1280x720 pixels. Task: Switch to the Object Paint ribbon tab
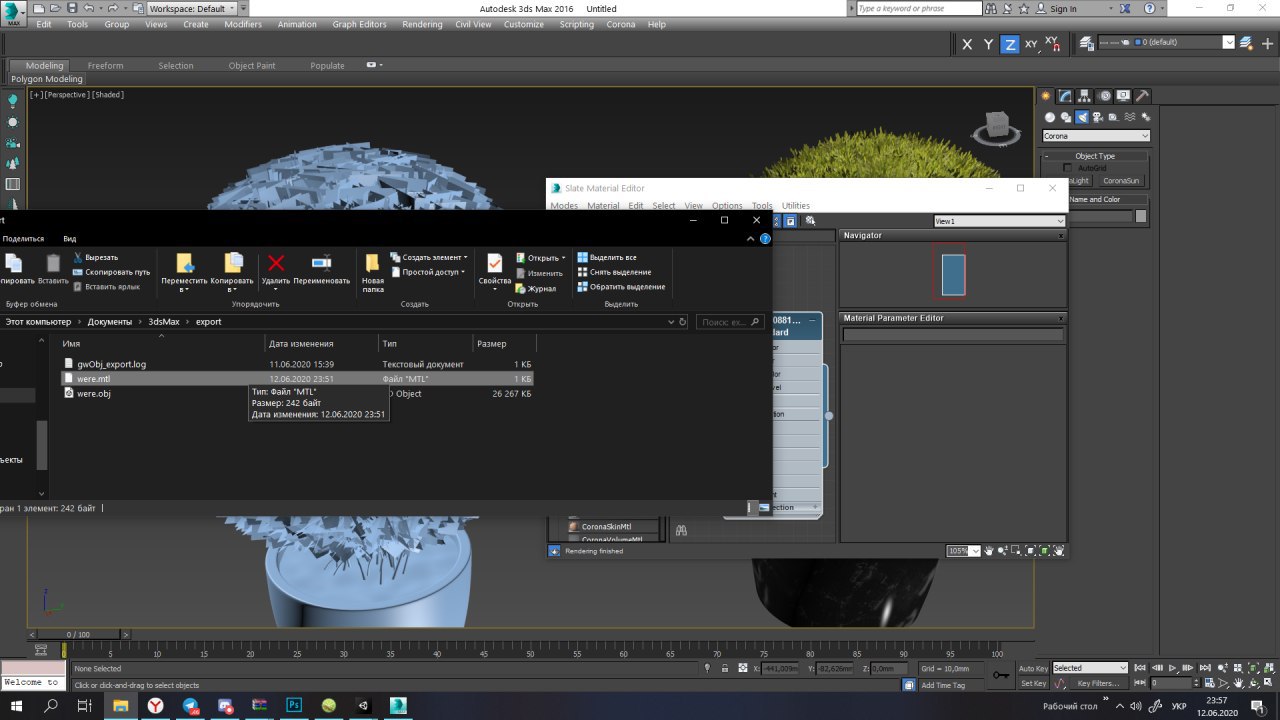coord(252,66)
